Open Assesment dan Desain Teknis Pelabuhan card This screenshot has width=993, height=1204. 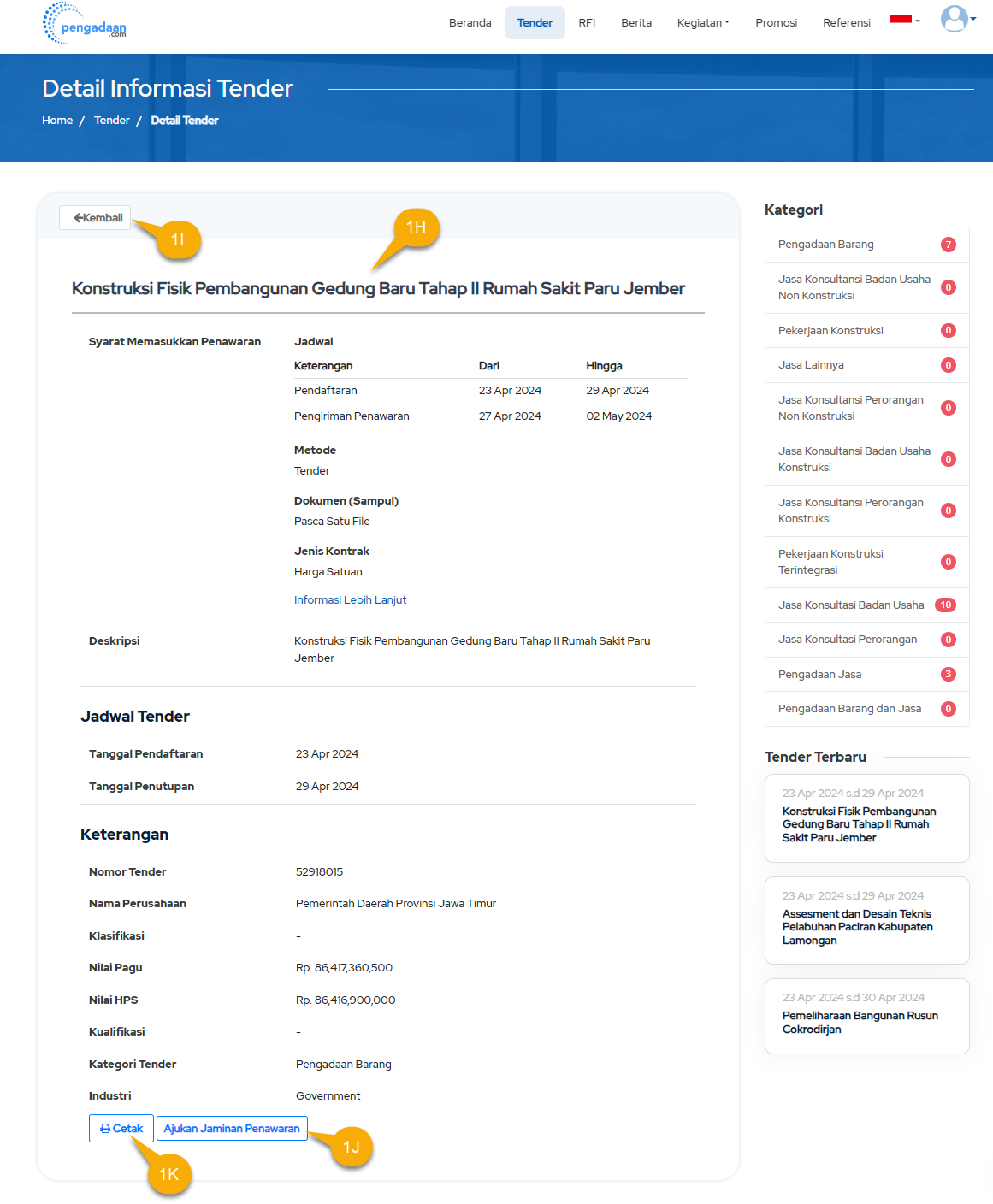click(867, 920)
